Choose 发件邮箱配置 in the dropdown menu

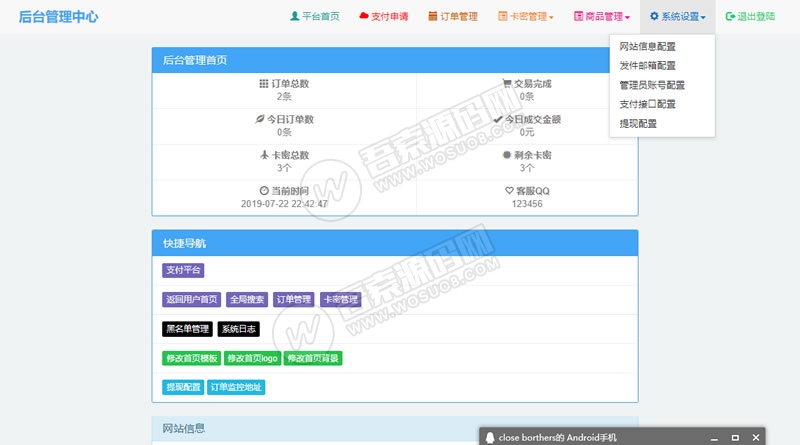(647, 66)
